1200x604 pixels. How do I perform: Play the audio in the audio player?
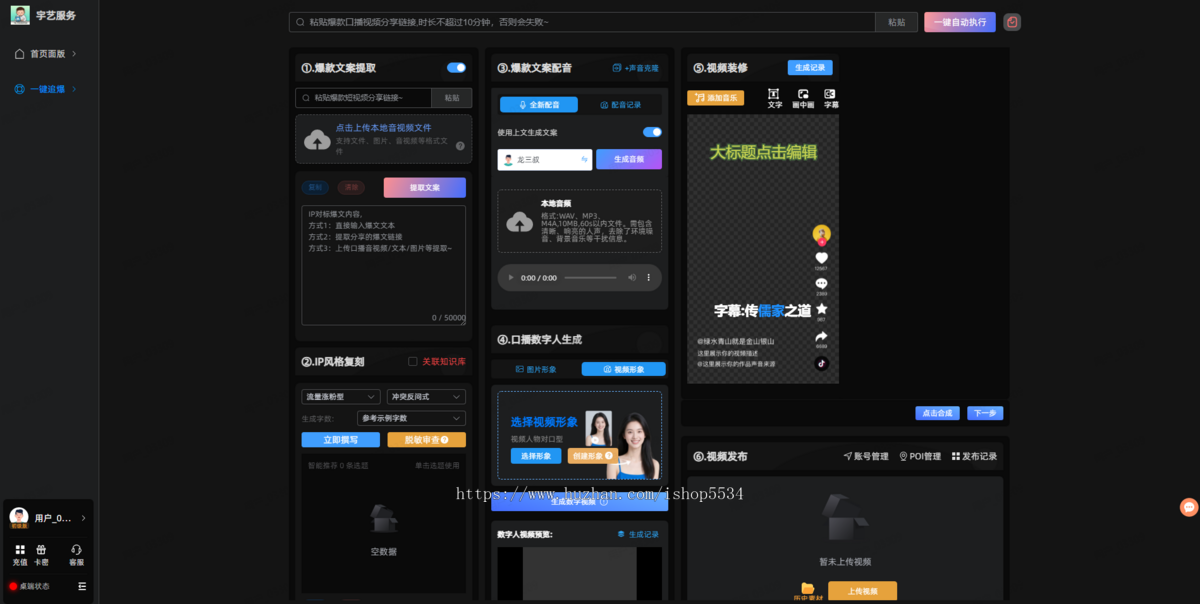[x=511, y=277]
